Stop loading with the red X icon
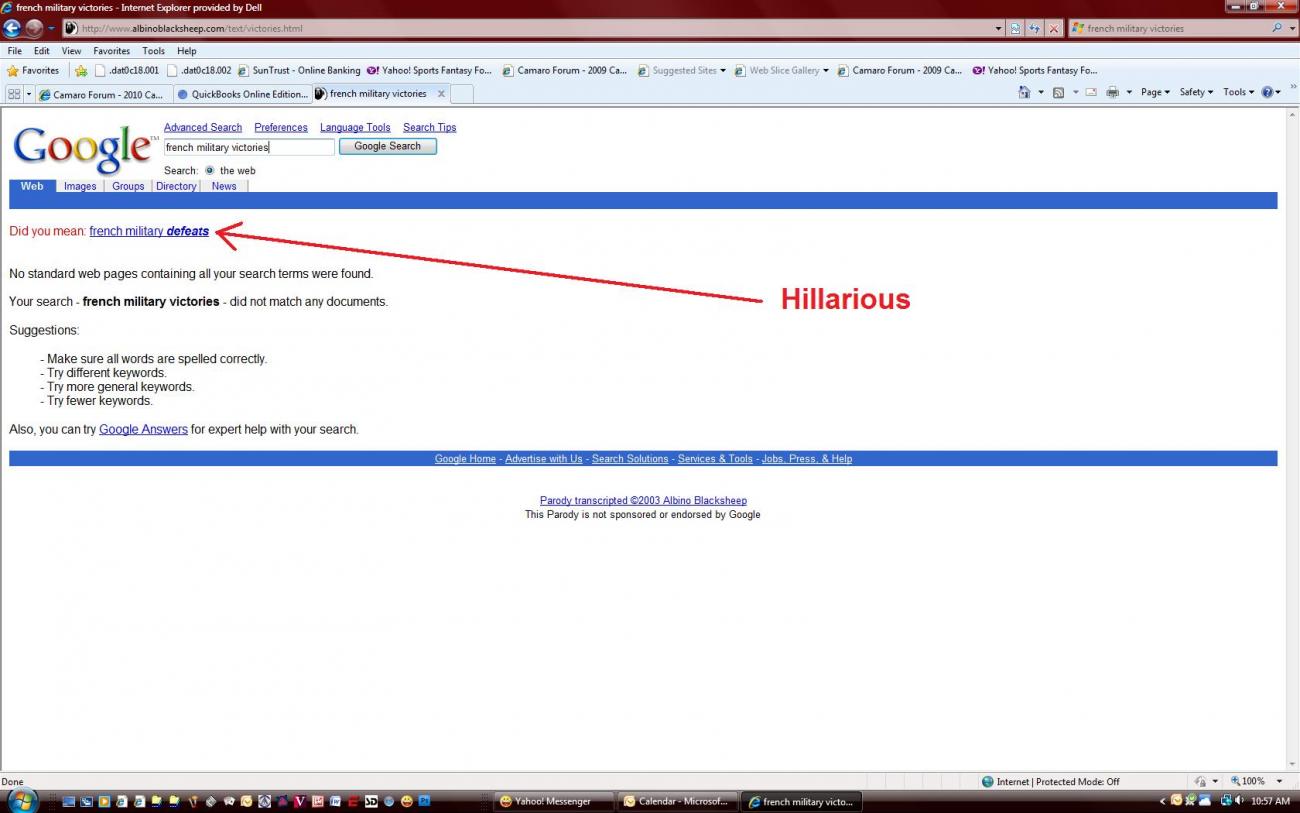 pyautogui.click(x=1054, y=28)
